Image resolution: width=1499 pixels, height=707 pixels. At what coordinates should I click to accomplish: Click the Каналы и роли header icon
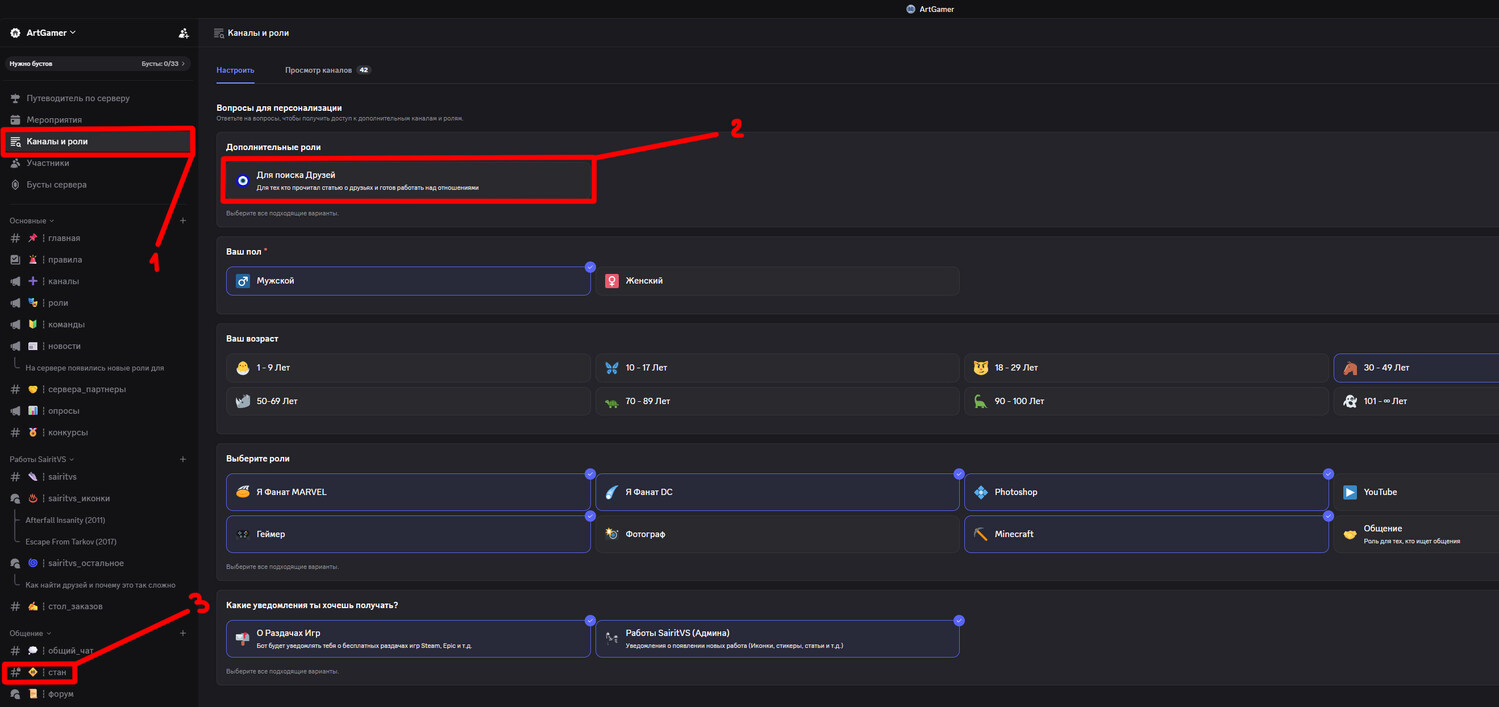pyautogui.click(x=219, y=33)
